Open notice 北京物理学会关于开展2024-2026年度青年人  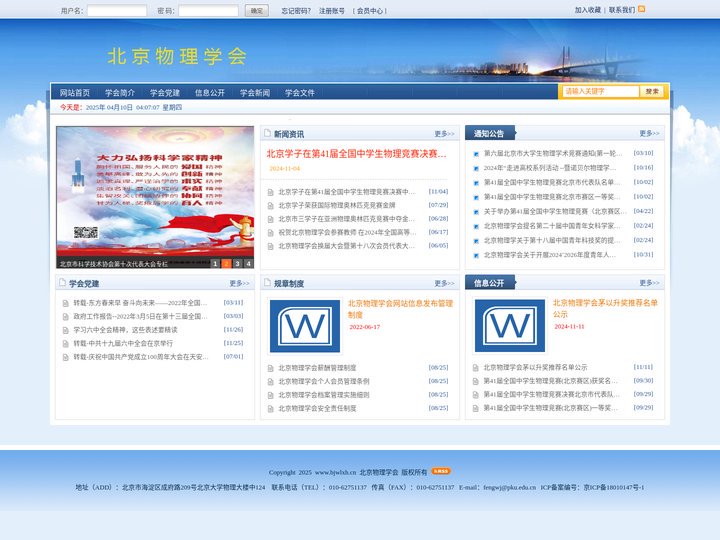(x=550, y=255)
